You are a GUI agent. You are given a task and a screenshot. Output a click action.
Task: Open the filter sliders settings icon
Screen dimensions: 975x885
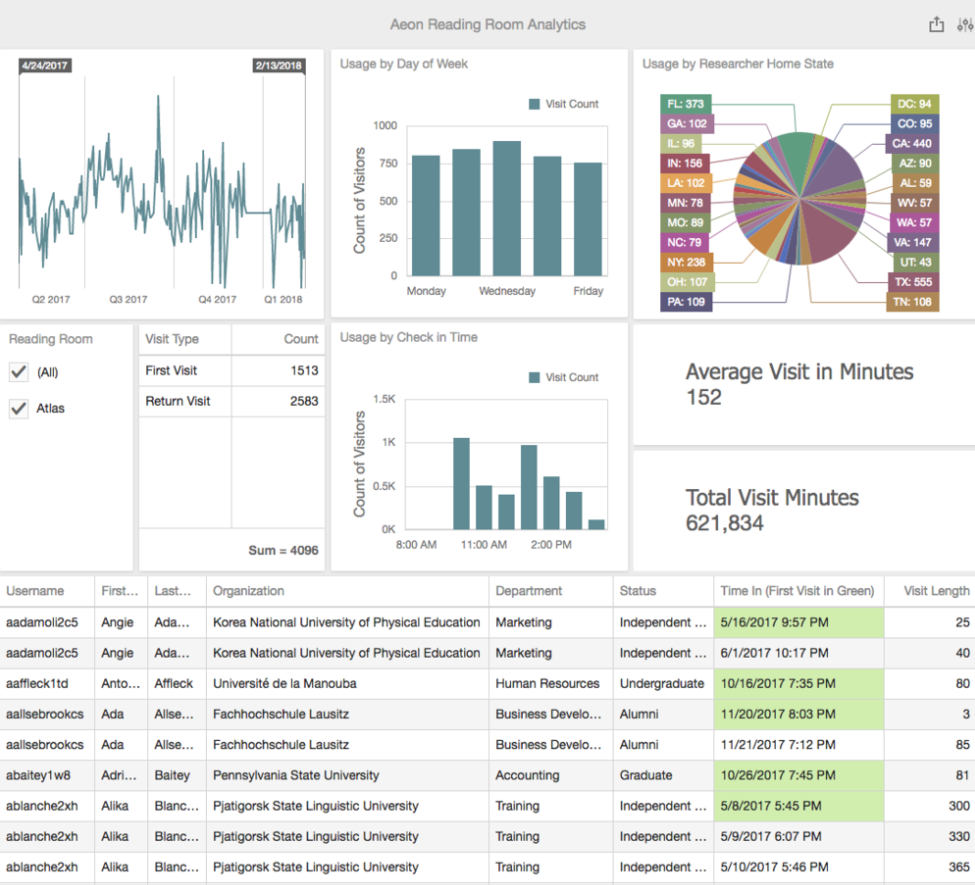point(965,25)
